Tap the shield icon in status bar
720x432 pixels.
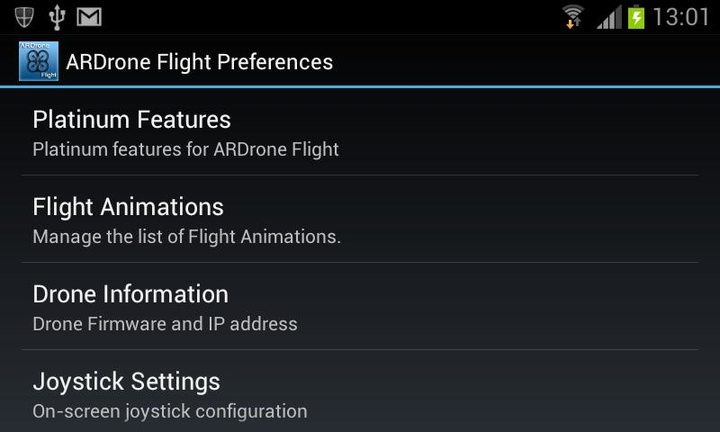(x=24, y=17)
